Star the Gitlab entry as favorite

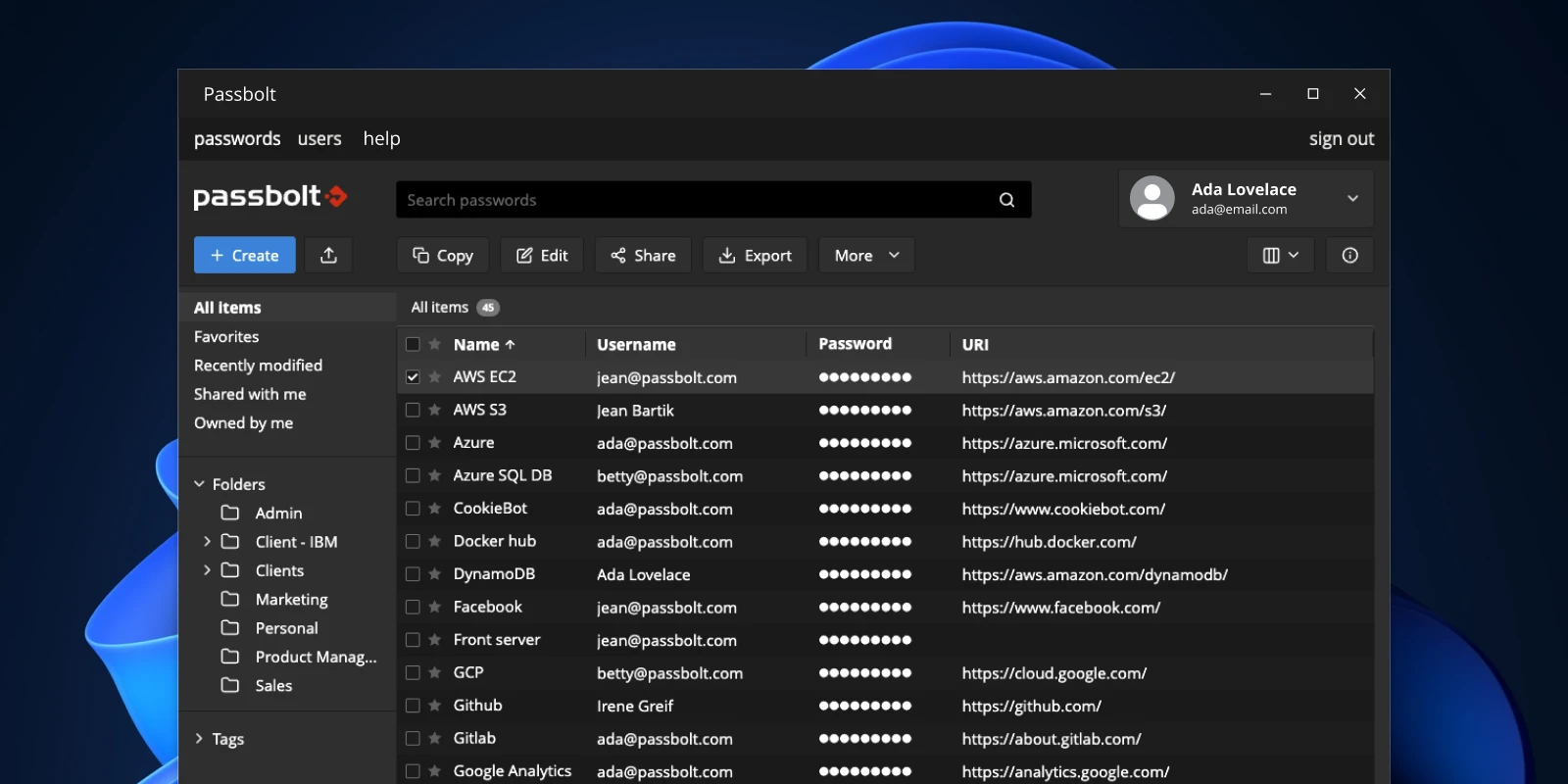[435, 738]
